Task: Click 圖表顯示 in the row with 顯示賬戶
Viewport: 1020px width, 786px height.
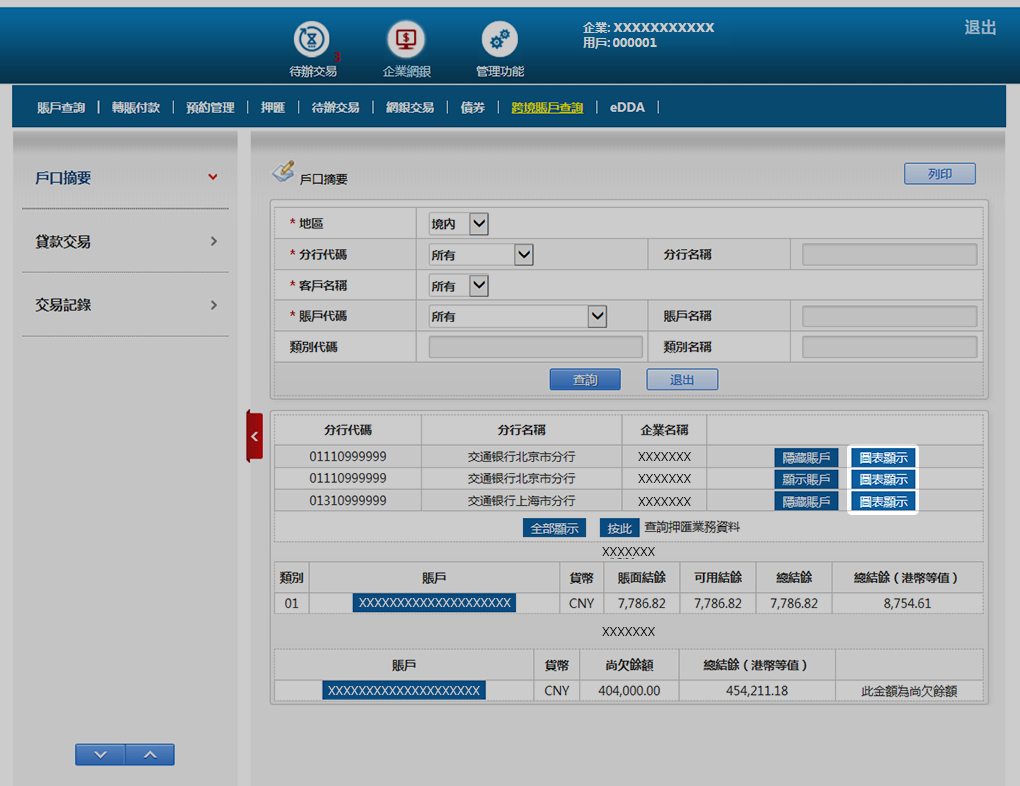Action: point(883,480)
